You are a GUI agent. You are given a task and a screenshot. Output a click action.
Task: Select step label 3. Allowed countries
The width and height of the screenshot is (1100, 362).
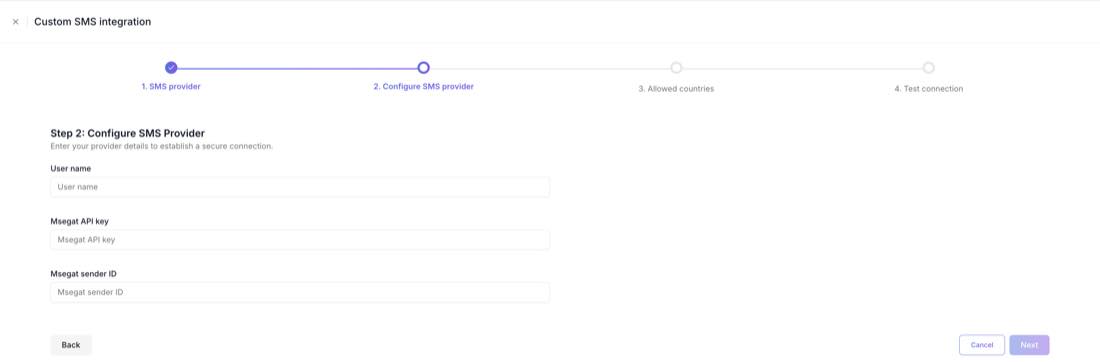pos(676,89)
